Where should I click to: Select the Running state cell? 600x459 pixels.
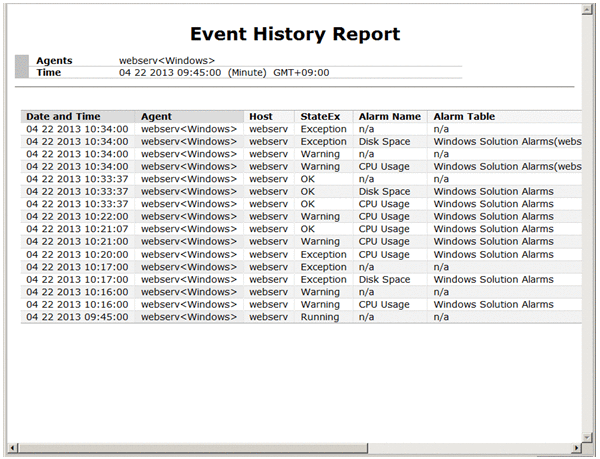click(x=320, y=317)
